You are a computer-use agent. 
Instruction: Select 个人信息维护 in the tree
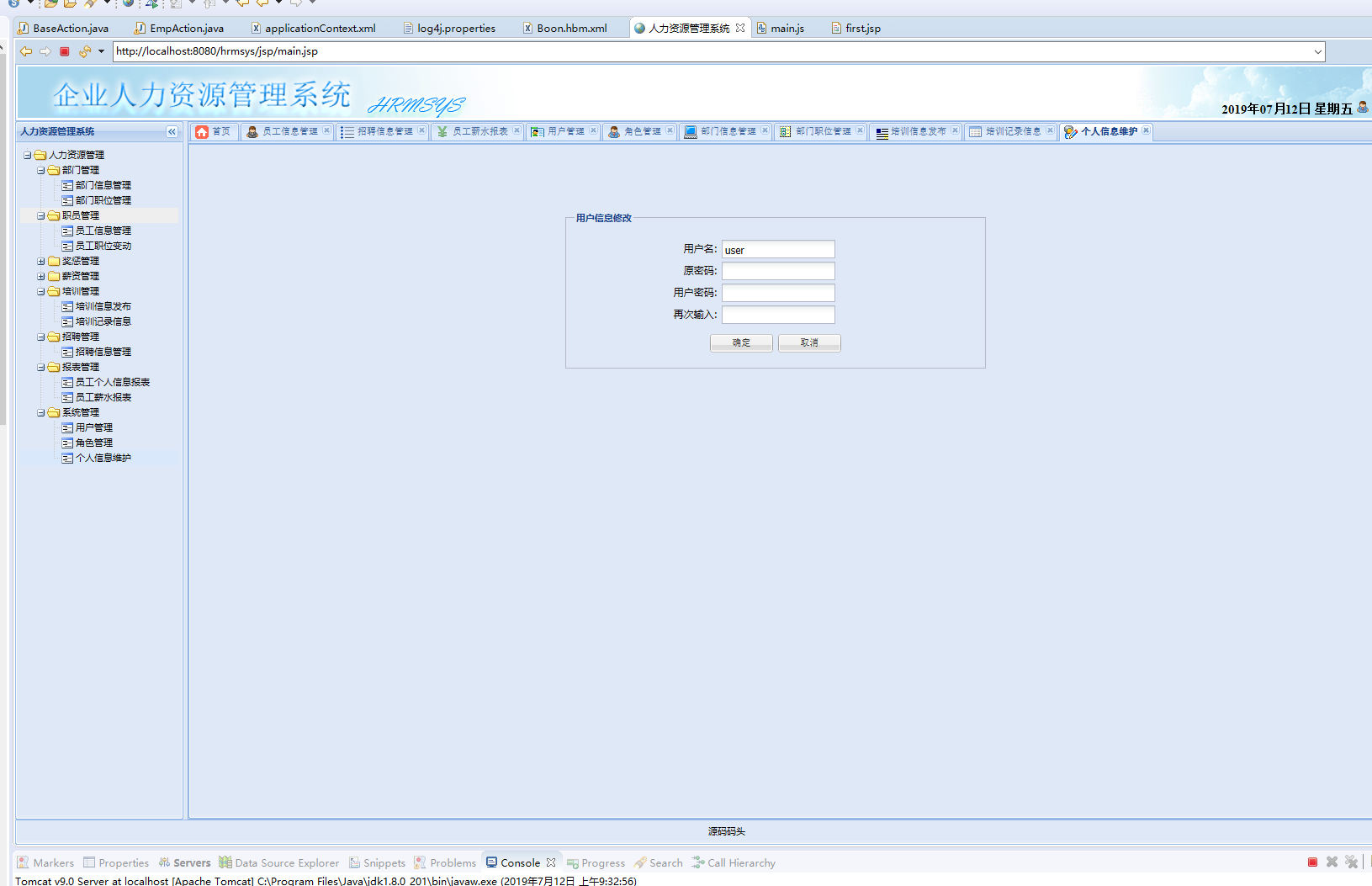pos(103,458)
